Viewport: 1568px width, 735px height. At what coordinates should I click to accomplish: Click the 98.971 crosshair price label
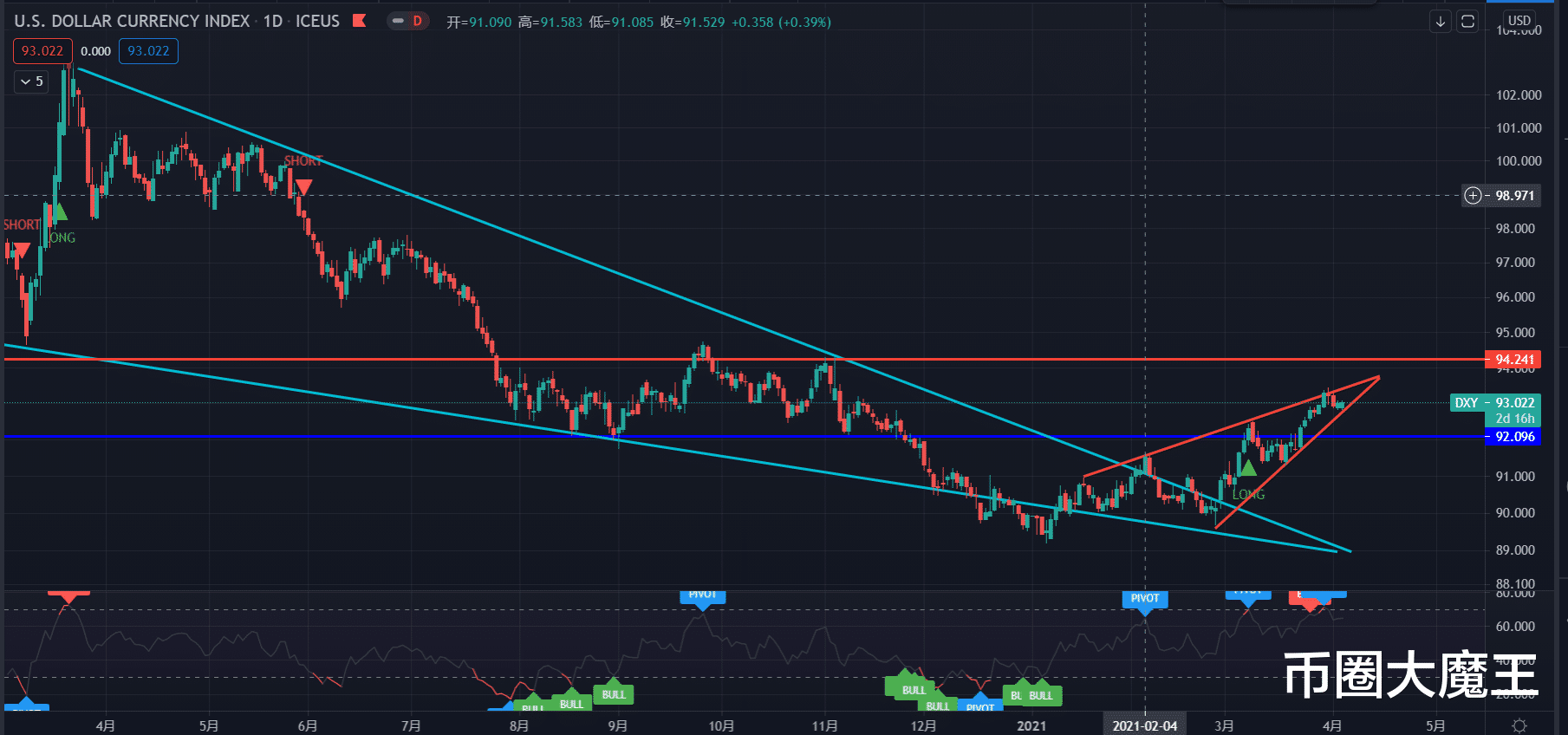[x=1514, y=195]
